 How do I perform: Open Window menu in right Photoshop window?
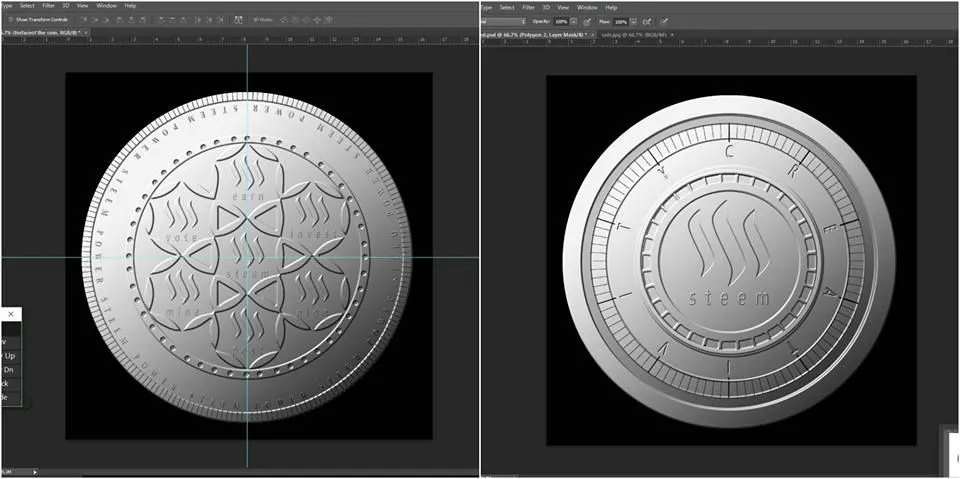[587, 7]
